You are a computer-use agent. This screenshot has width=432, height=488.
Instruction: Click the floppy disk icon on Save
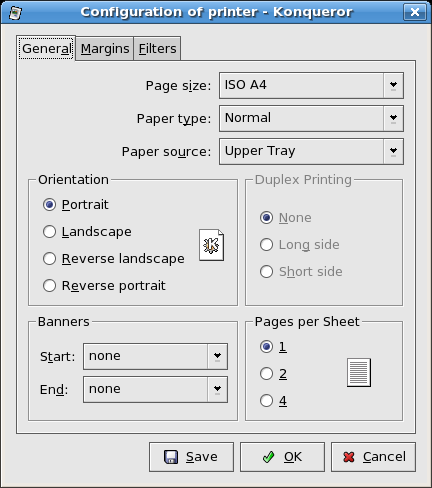tap(171, 457)
